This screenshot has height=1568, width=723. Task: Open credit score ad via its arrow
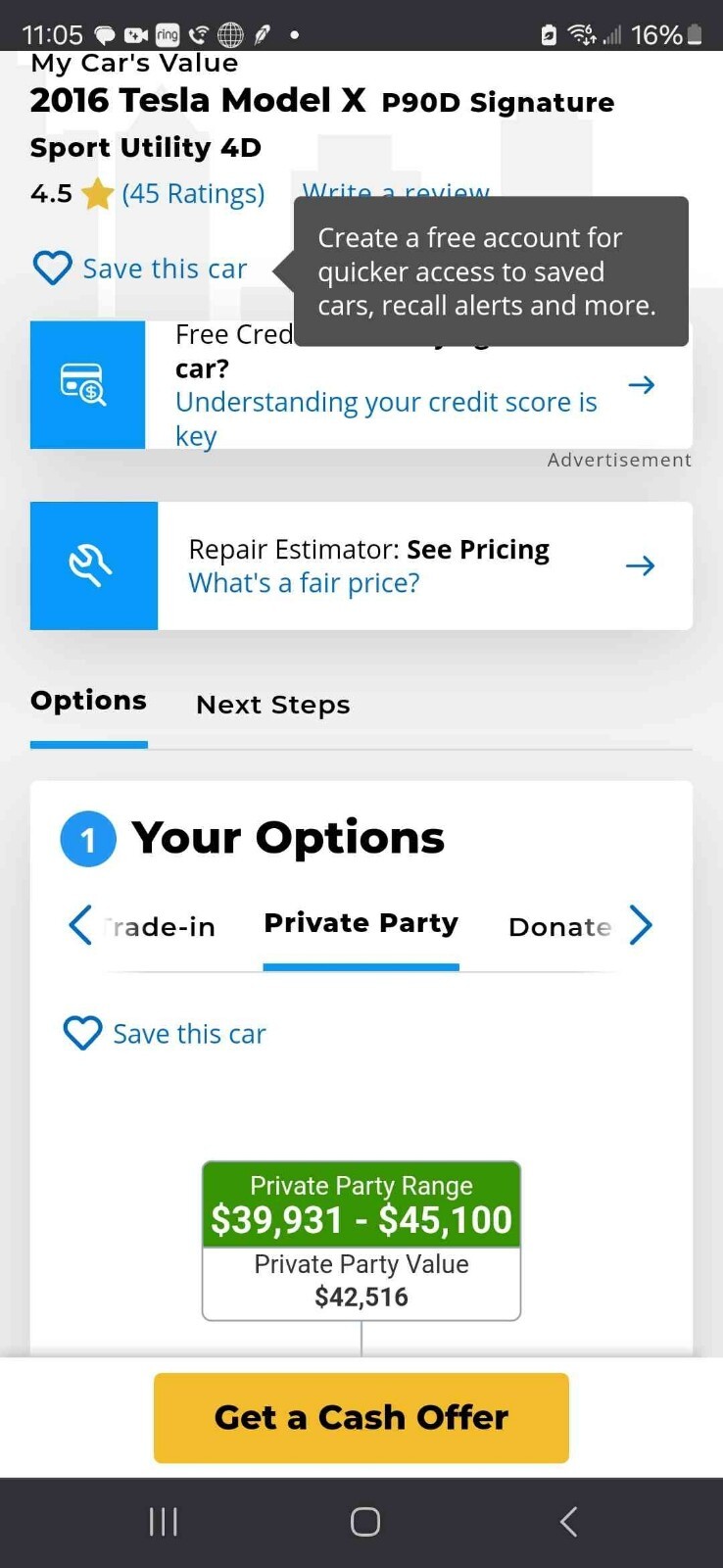click(641, 384)
